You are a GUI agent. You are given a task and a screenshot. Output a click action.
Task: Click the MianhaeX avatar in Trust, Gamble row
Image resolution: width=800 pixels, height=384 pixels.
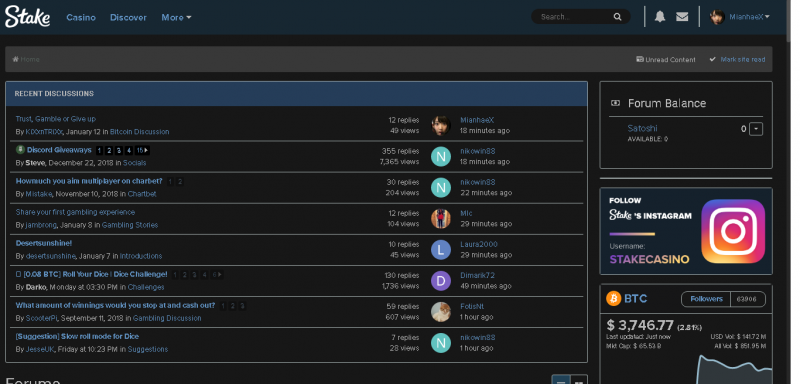(x=441, y=125)
